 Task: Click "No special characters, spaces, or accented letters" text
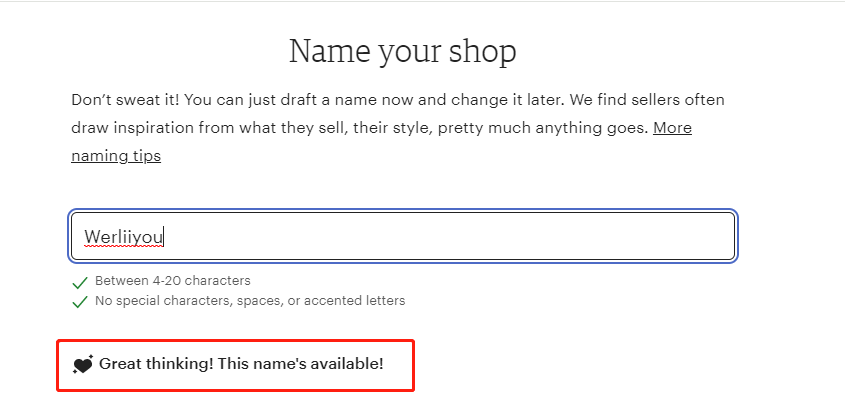click(250, 301)
